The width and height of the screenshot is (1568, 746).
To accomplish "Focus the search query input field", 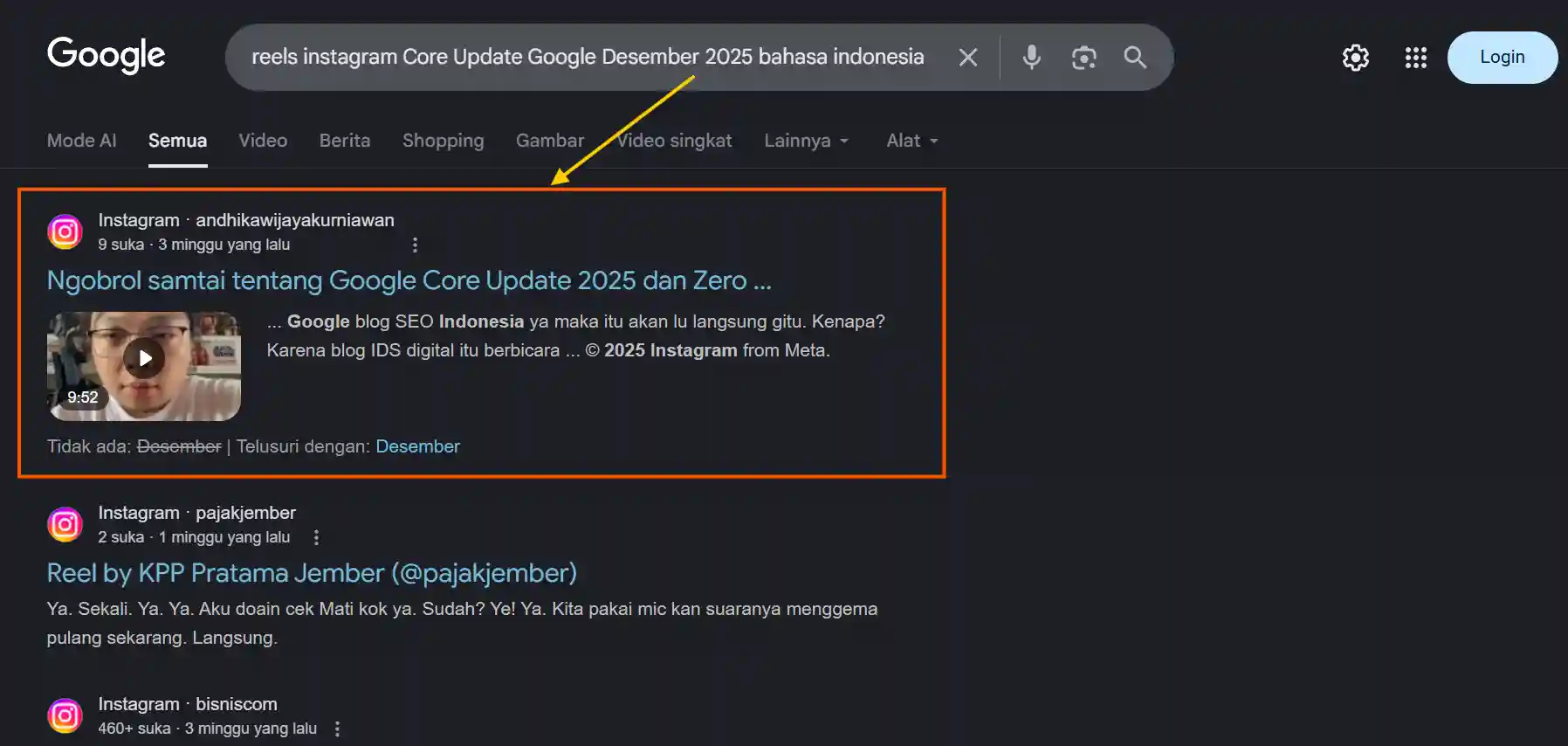I will pyautogui.click(x=588, y=57).
